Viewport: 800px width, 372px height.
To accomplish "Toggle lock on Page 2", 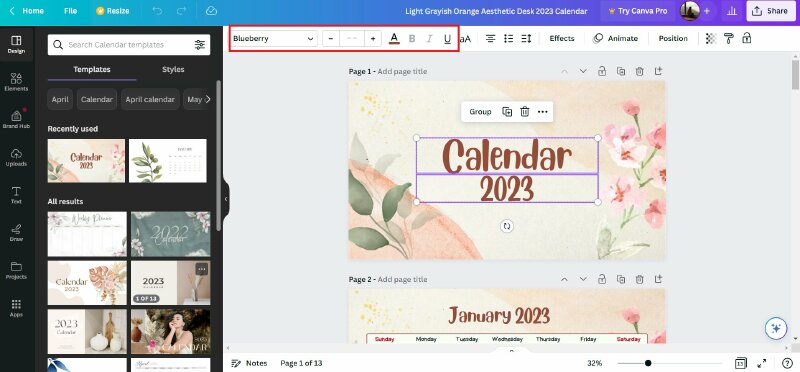I will [602, 279].
